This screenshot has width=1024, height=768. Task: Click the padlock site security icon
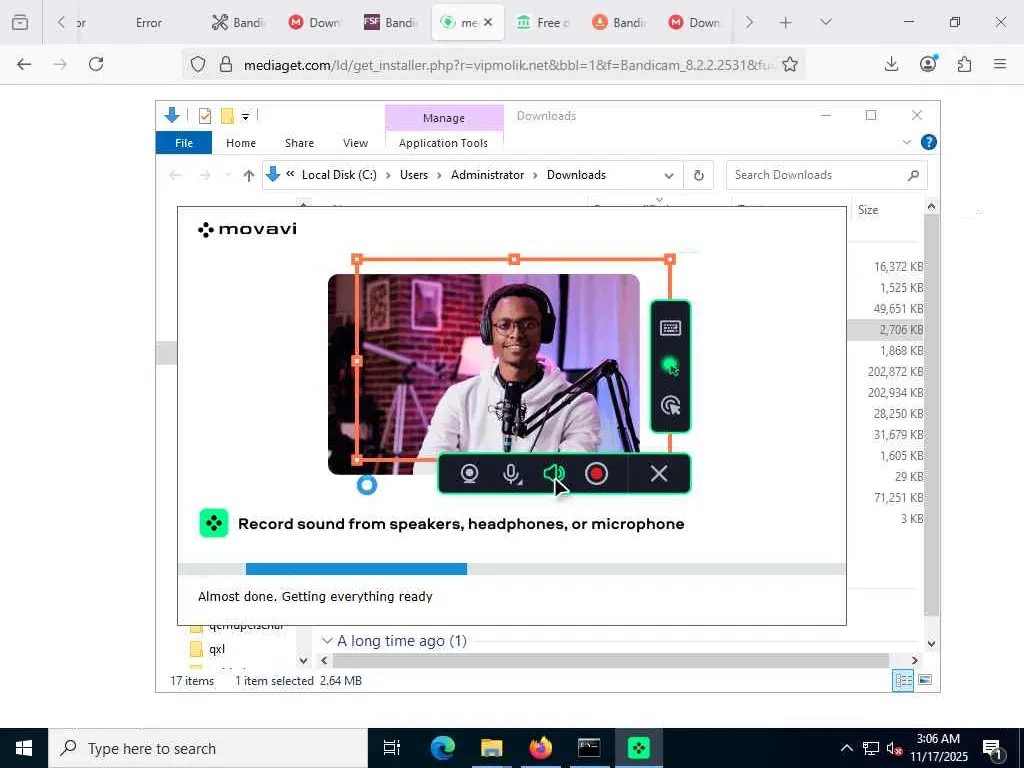pyautogui.click(x=226, y=64)
